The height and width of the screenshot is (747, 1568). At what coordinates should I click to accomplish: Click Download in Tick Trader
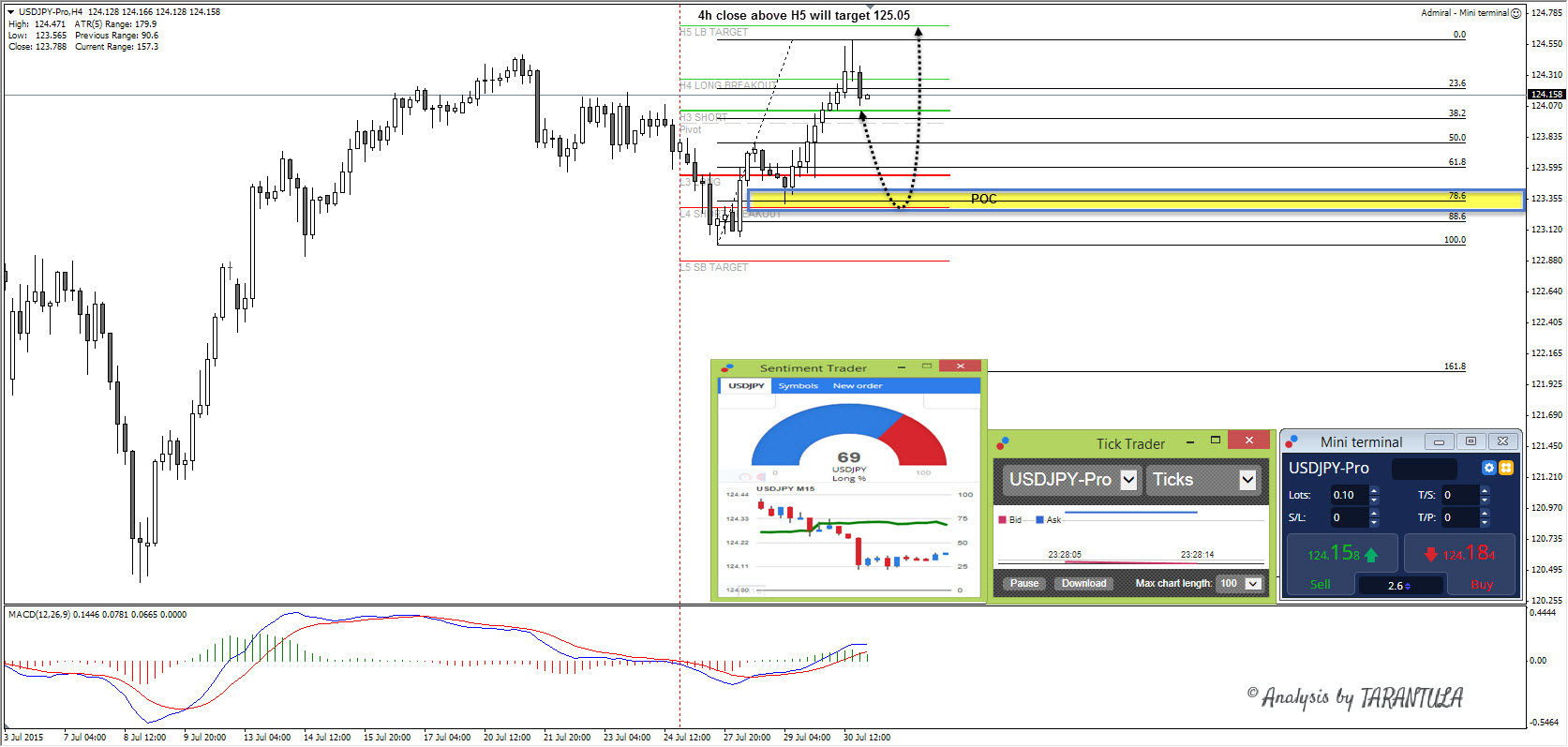coord(1083,584)
